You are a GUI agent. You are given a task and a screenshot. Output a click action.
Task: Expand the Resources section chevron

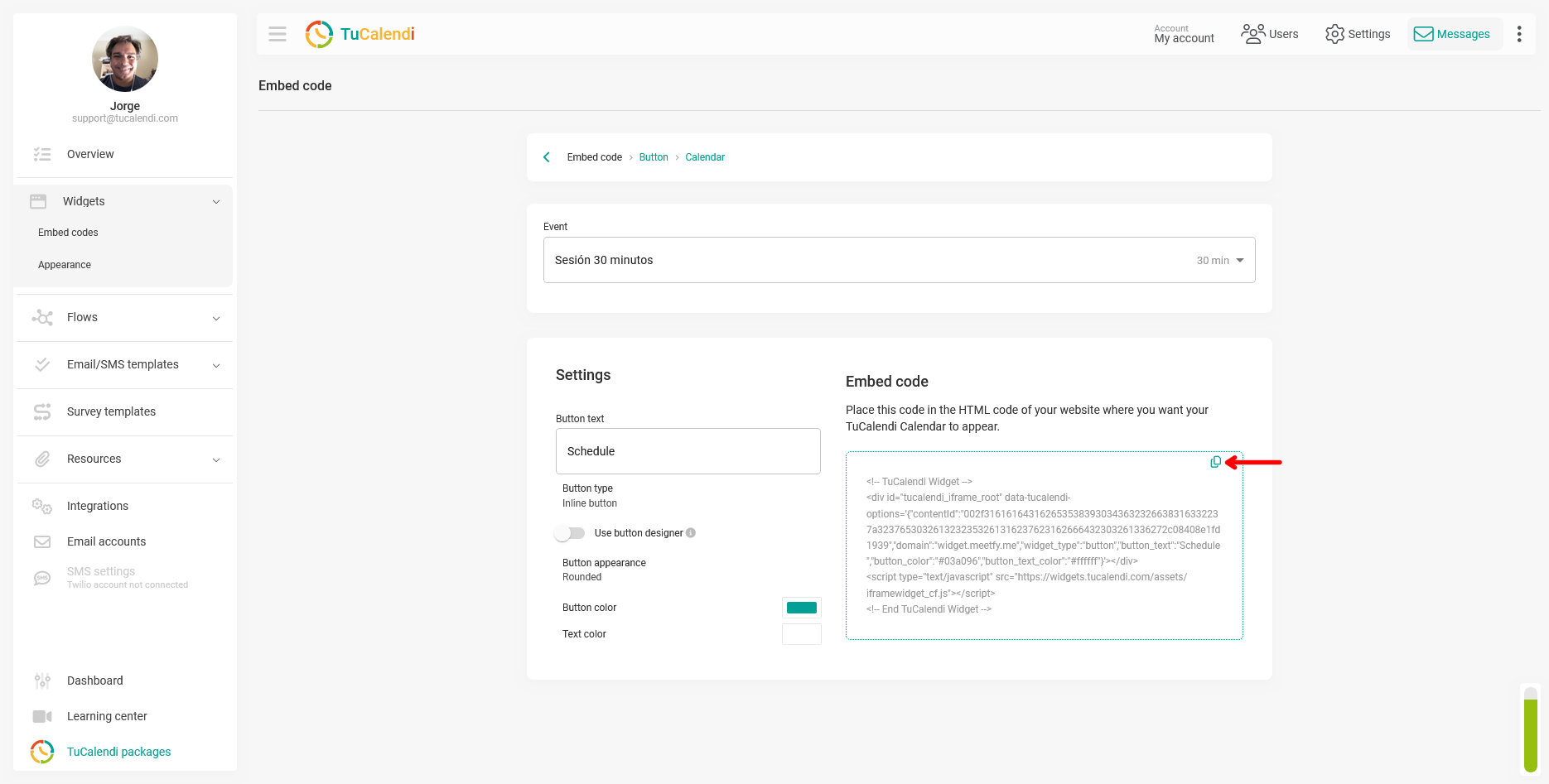[216, 459]
